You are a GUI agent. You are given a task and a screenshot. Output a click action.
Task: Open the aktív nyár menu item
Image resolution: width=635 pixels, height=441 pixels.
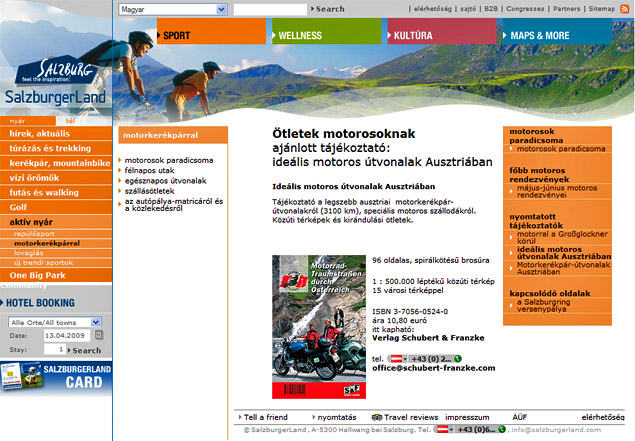[x=56, y=222]
